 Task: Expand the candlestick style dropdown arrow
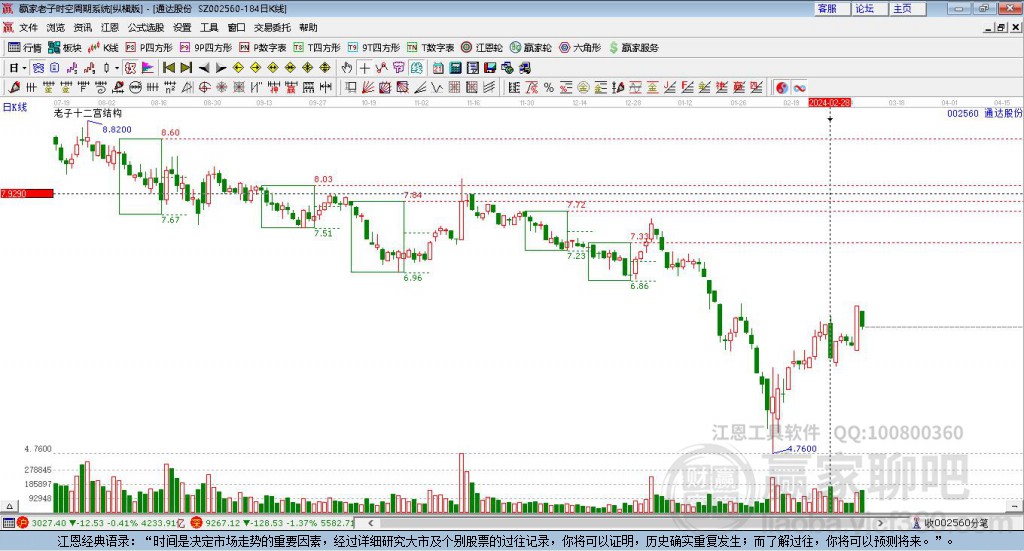(x=117, y=68)
